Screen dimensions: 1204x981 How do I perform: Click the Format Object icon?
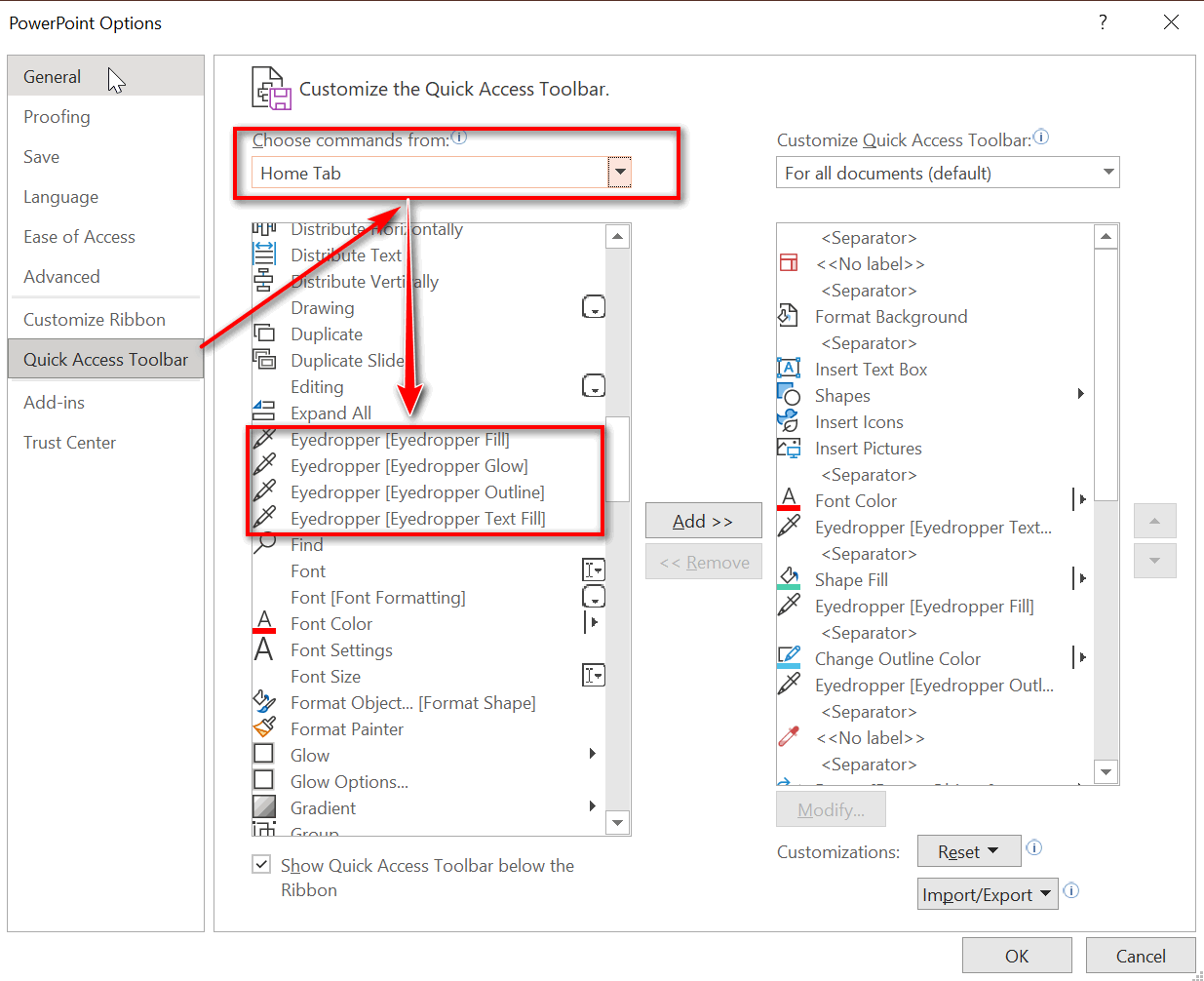coord(264,702)
